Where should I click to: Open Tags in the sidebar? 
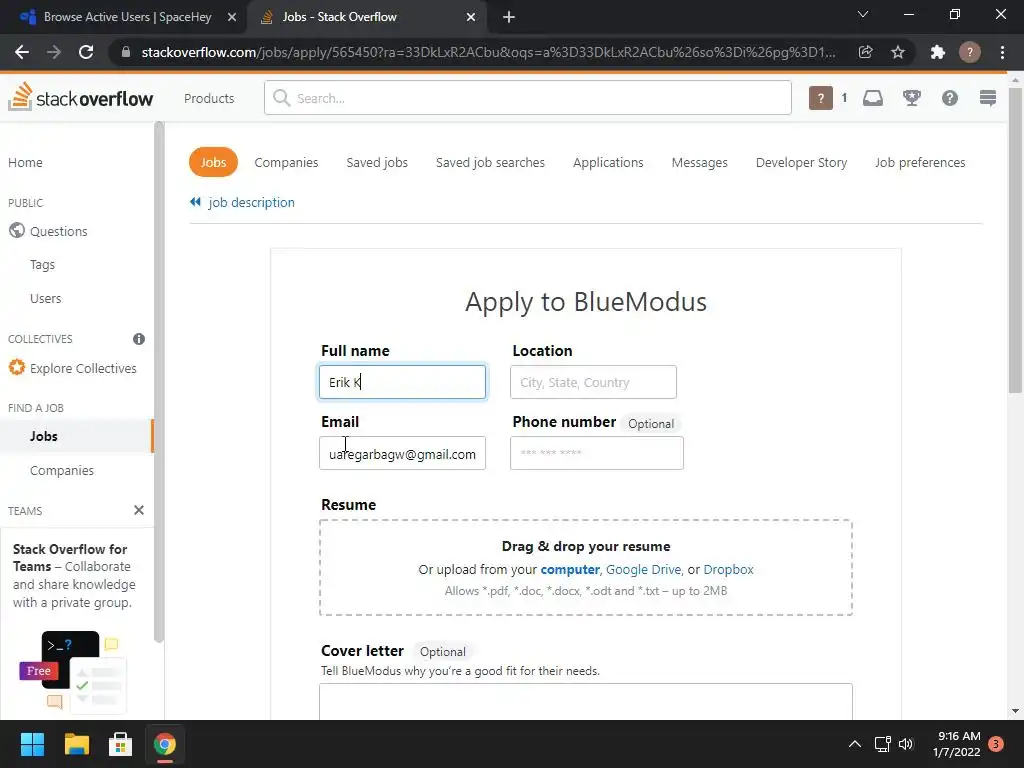pyautogui.click(x=42, y=264)
